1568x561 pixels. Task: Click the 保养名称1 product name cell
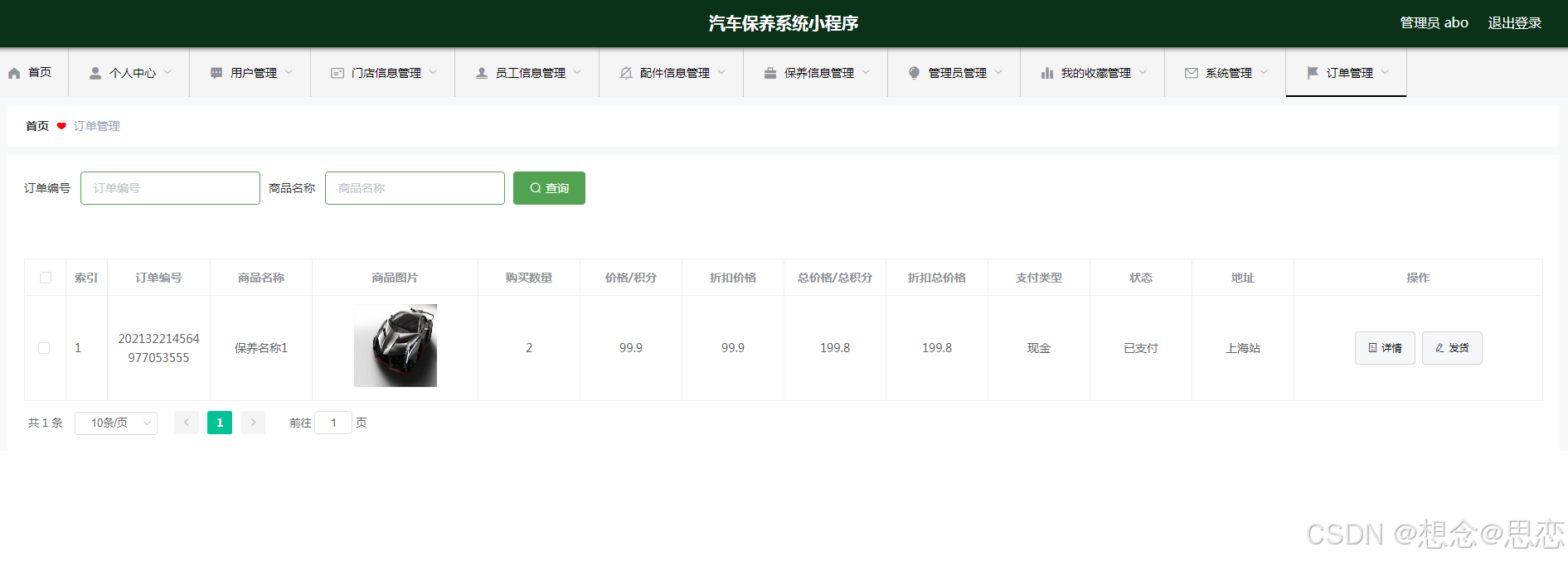(261, 348)
